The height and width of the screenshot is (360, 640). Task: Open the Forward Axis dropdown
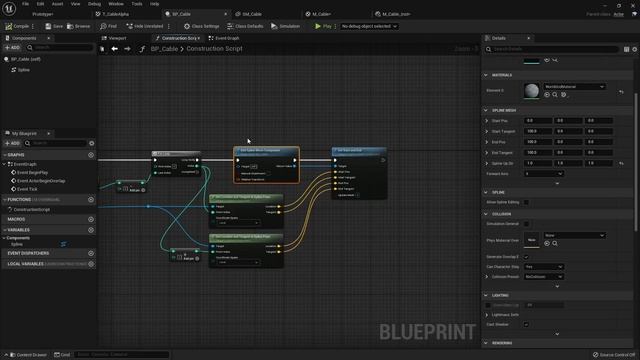(x=544, y=173)
